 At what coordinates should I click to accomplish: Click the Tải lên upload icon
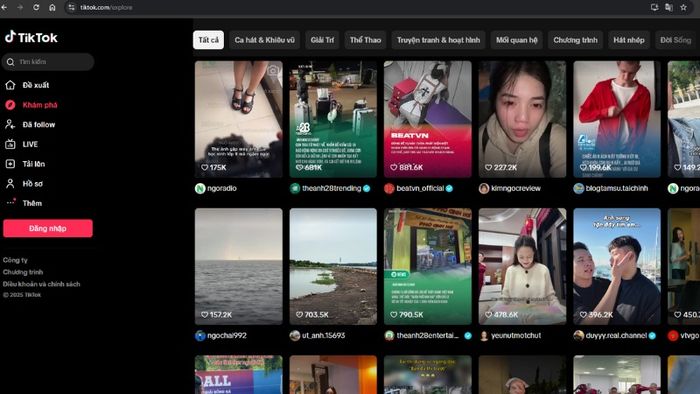click(10, 164)
